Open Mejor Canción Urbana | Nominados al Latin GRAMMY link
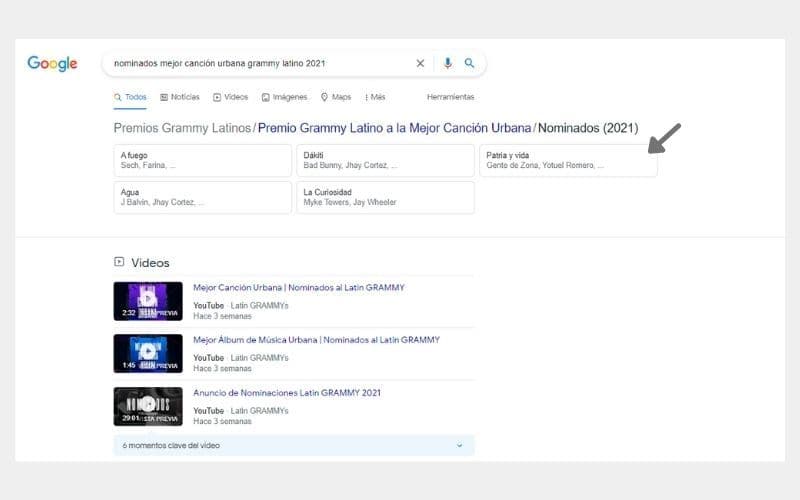The image size is (800, 500). pos(298,288)
